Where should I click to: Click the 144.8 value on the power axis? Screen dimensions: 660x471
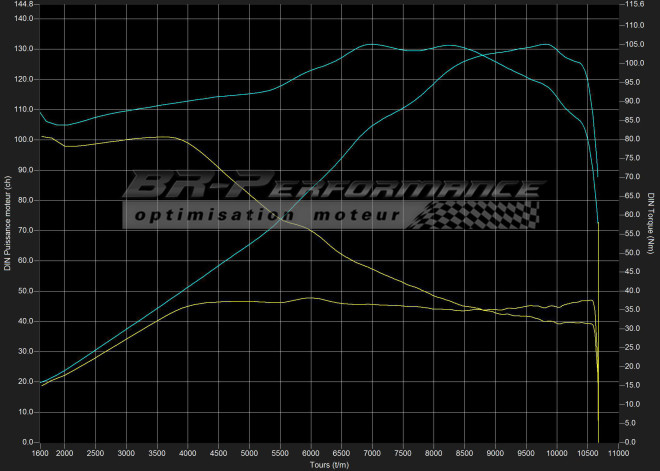coord(23,5)
